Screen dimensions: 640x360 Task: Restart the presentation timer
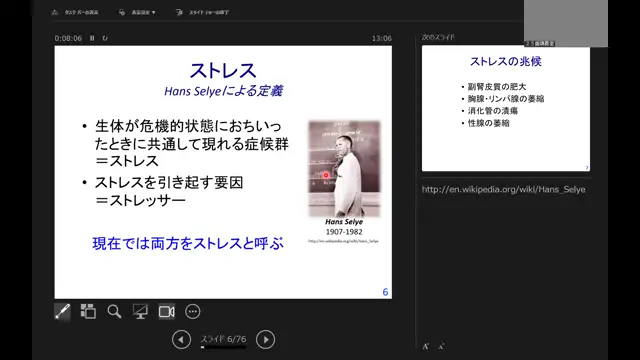(x=105, y=38)
